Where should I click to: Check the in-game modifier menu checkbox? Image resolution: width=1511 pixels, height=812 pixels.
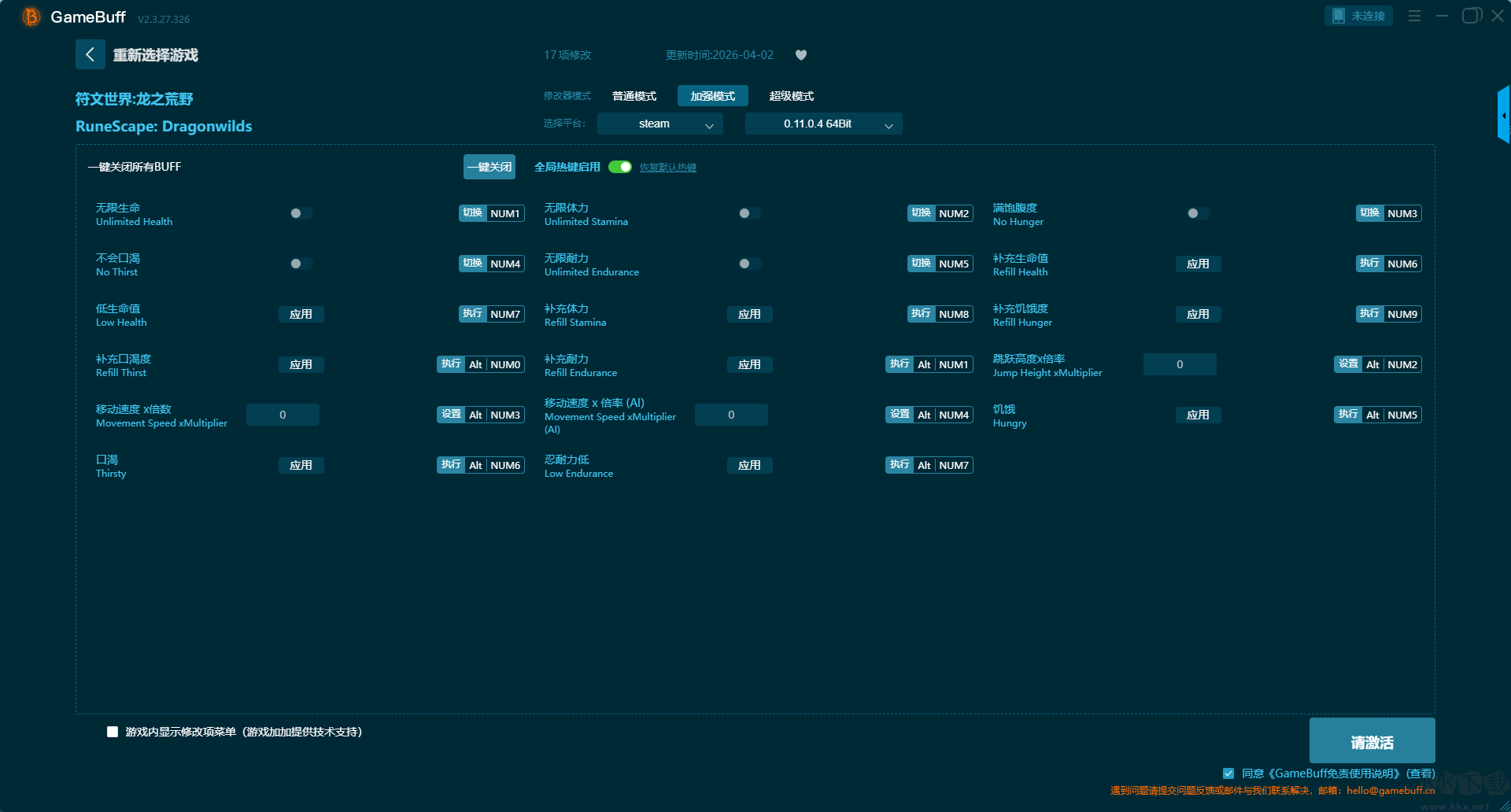coord(113,732)
